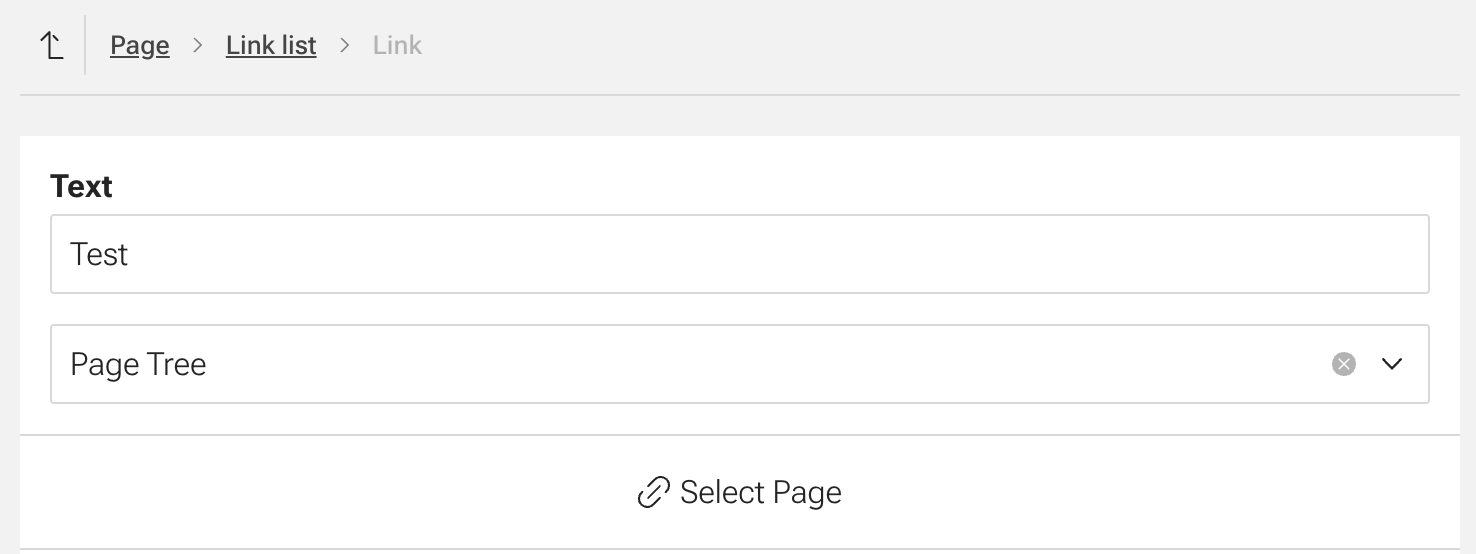Go back to the Link list breadcrumb
Image resolution: width=1476 pixels, height=554 pixels.
pyautogui.click(x=271, y=45)
